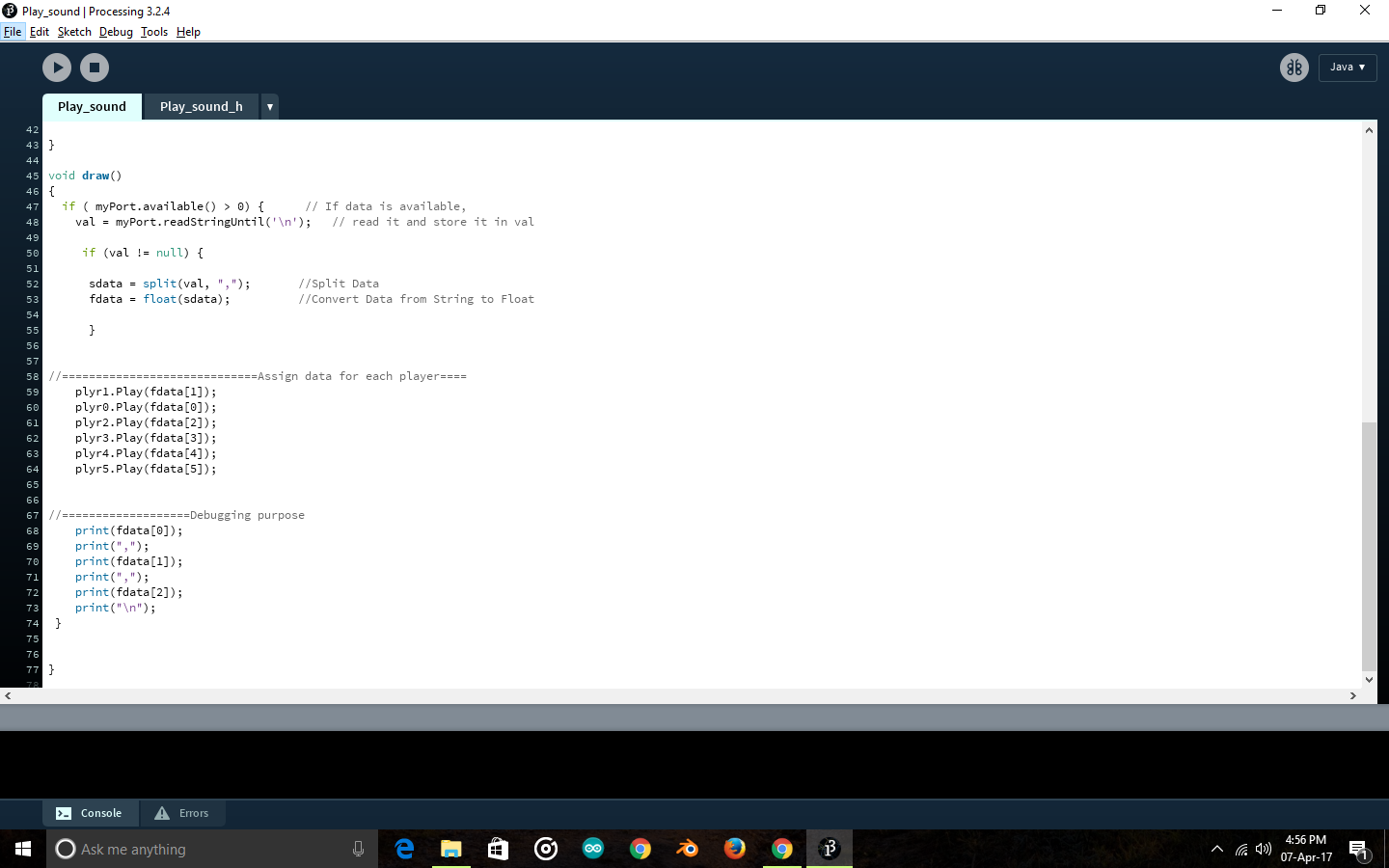Click the 'plyr5.Play(fdata[5]);' line

tap(146, 469)
